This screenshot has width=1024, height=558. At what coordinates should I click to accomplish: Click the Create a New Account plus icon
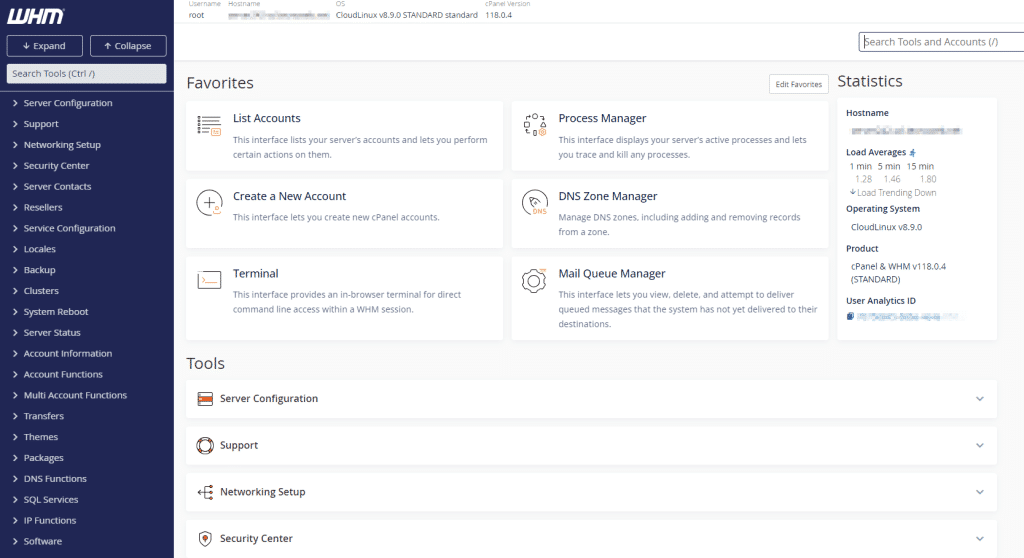click(209, 203)
